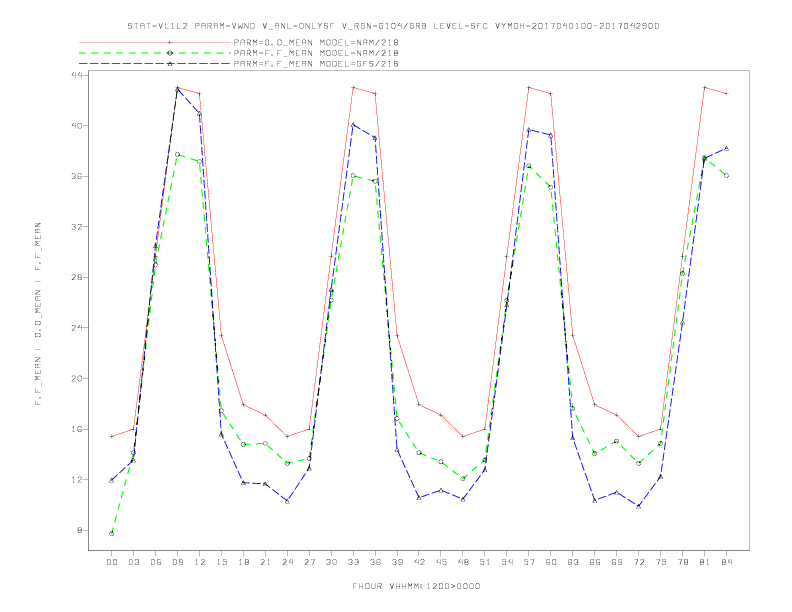
Task: Click the x-axis tick label 06
Action: pos(156,562)
